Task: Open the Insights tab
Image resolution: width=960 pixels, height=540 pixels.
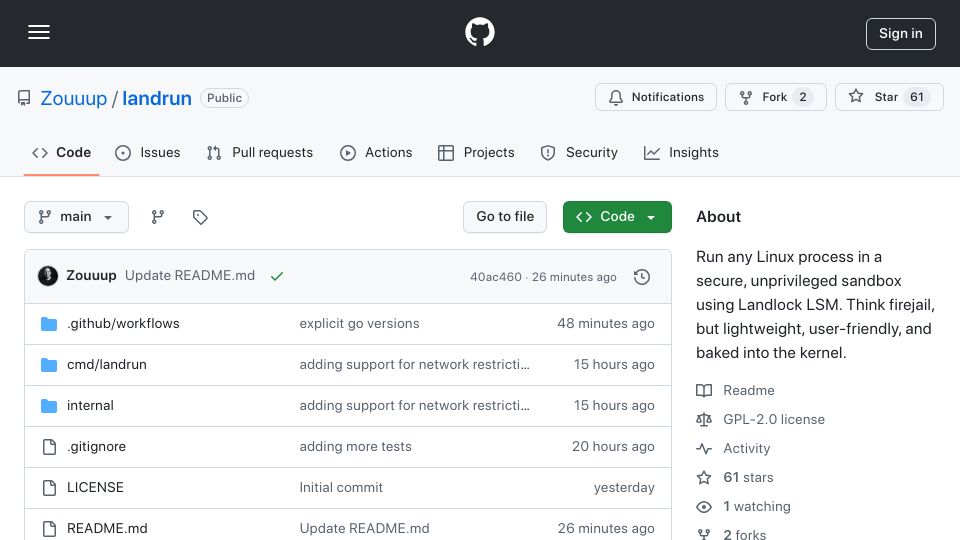Action: point(681,152)
